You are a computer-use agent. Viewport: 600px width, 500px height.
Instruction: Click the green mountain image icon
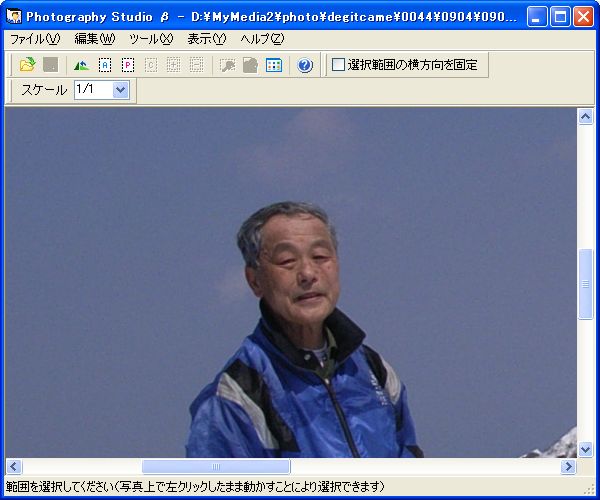(x=81, y=65)
